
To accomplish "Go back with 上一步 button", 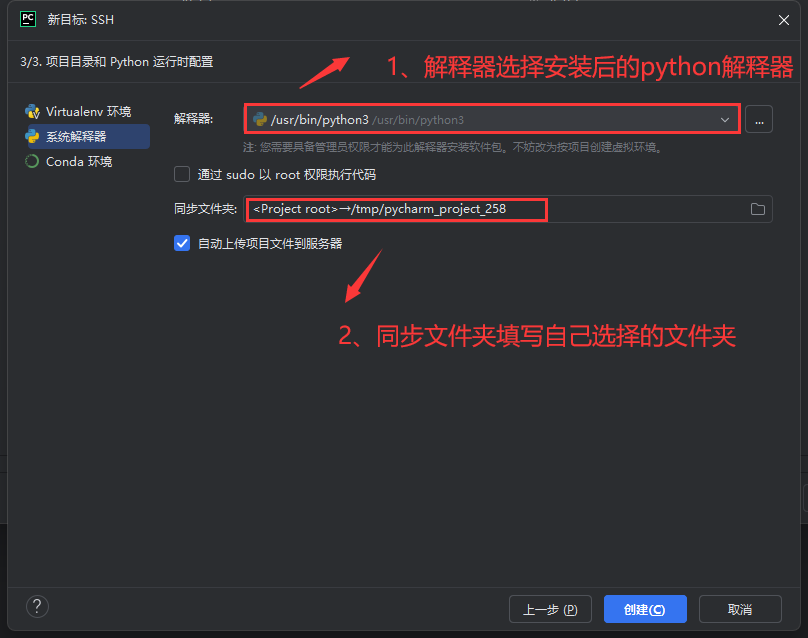I will coord(550,609).
